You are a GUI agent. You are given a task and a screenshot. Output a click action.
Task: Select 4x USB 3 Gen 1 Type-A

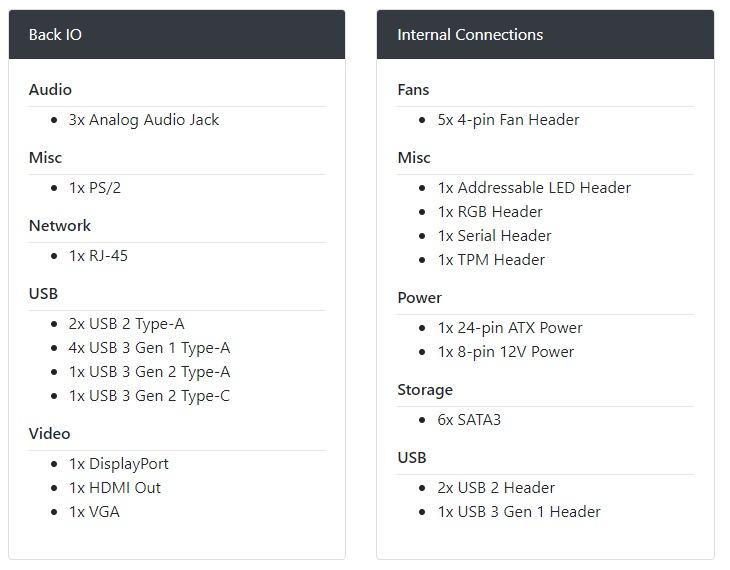pos(149,348)
